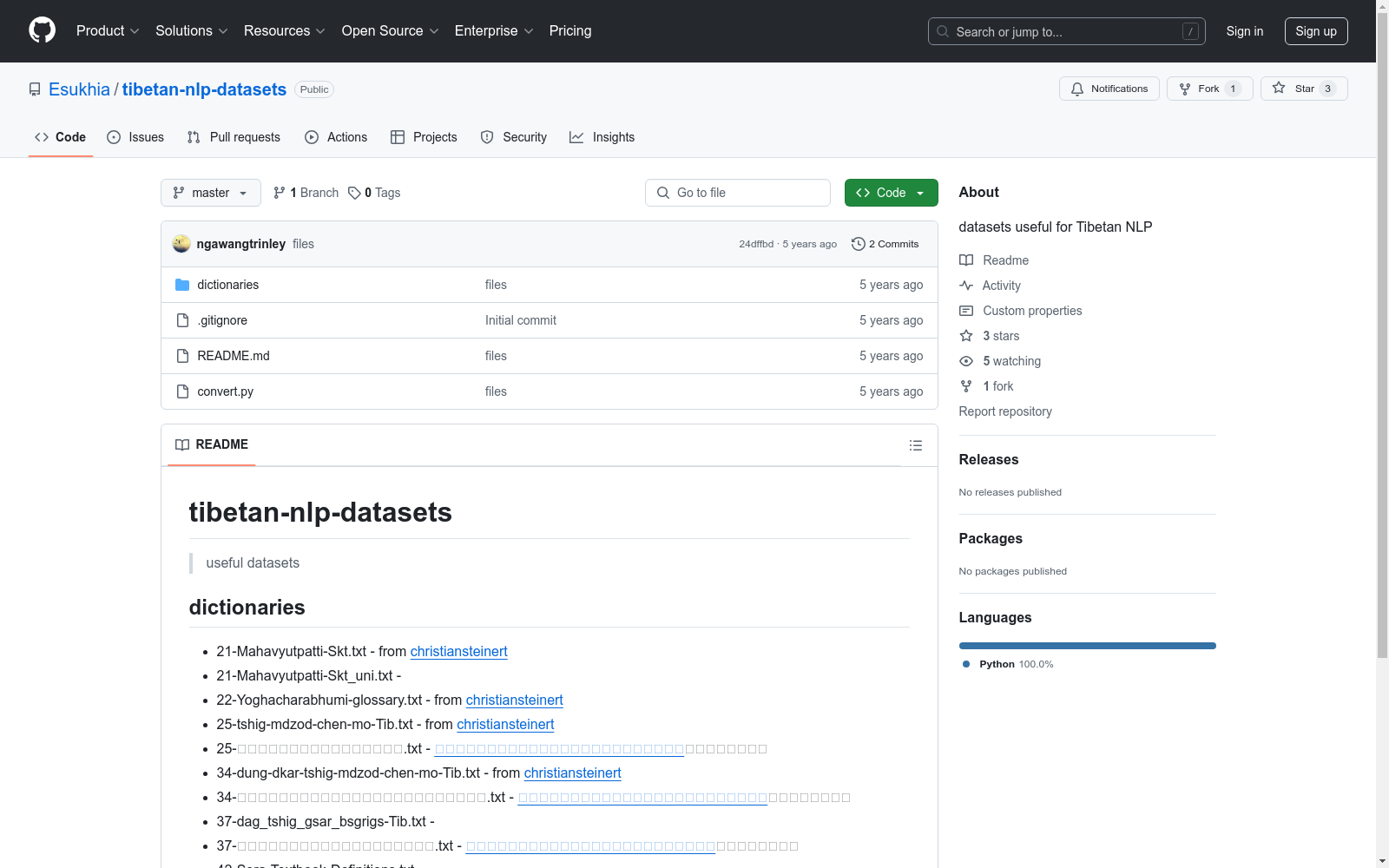This screenshot has height=868, width=1389.
Task: Click the Sign up button
Action: (1316, 31)
